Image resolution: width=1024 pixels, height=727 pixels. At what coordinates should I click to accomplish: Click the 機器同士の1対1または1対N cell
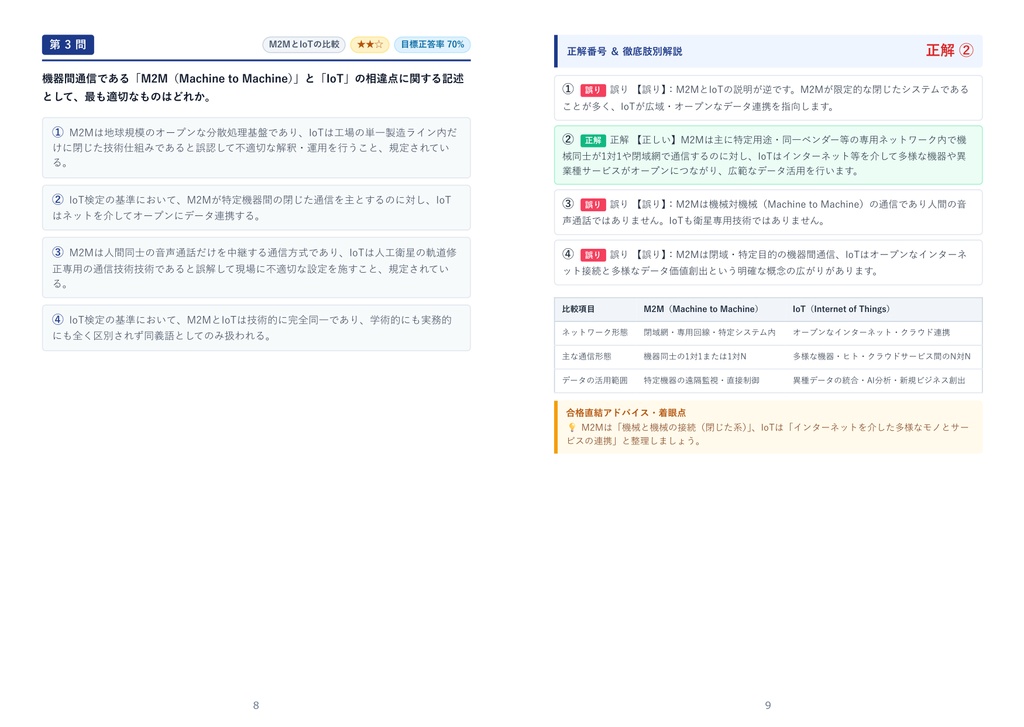click(x=695, y=357)
